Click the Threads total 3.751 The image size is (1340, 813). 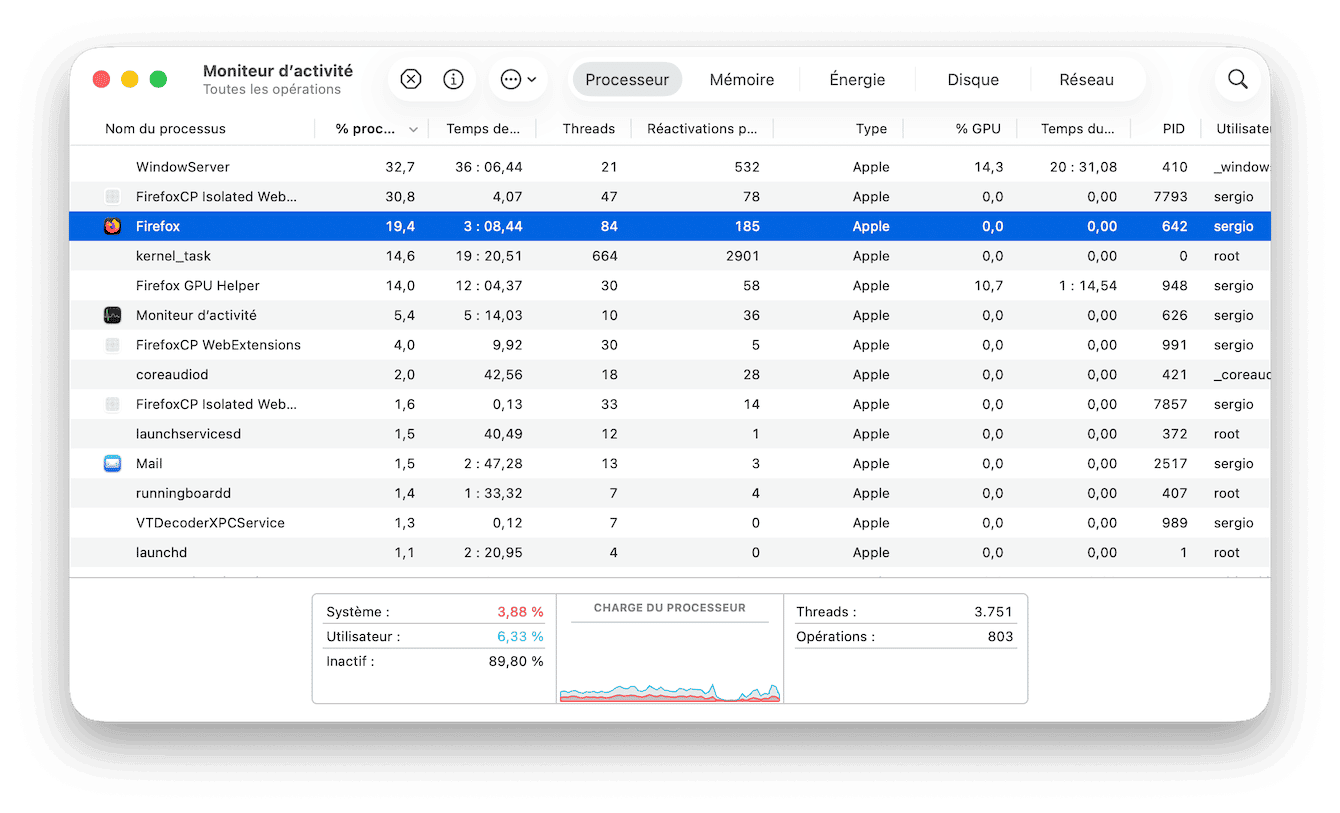(993, 612)
